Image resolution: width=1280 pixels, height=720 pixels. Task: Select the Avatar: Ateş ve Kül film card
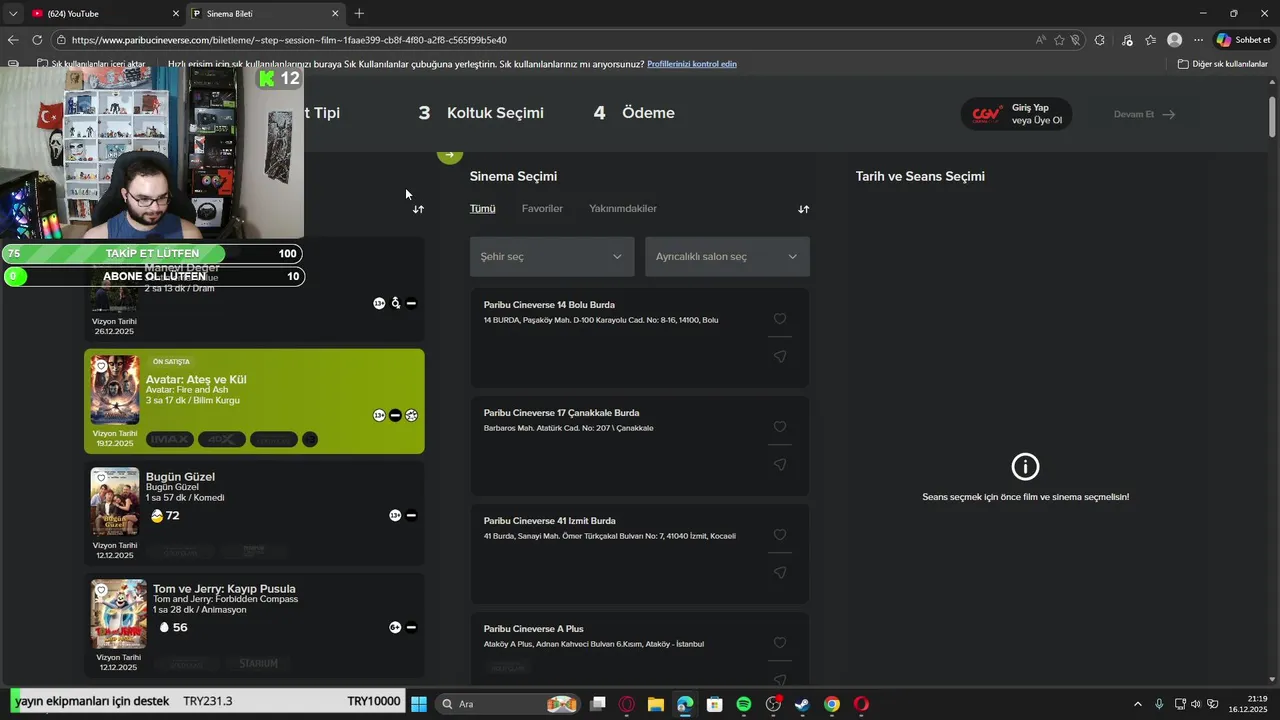[x=254, y=401]
